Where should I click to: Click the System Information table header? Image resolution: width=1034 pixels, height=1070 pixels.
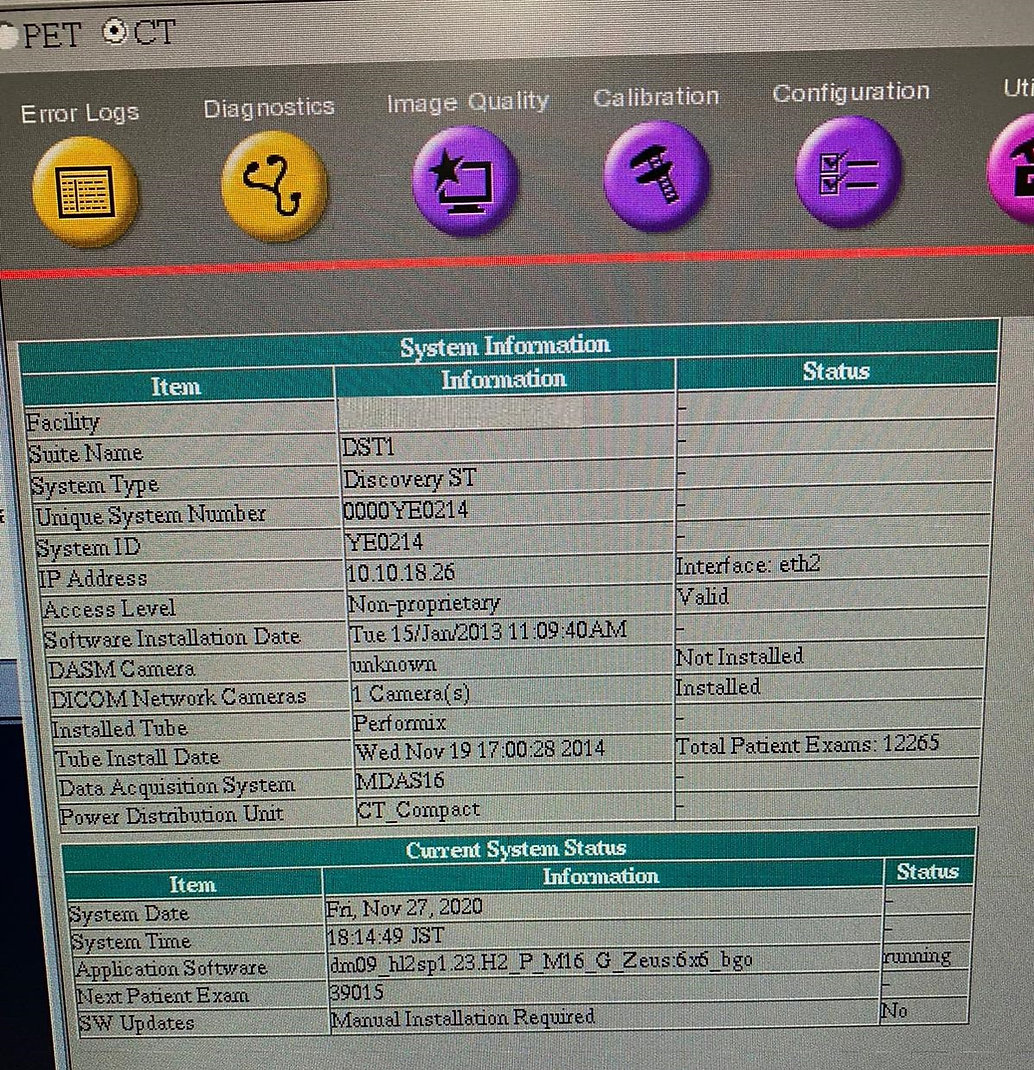pyautogui.click(x=504, y=346)
